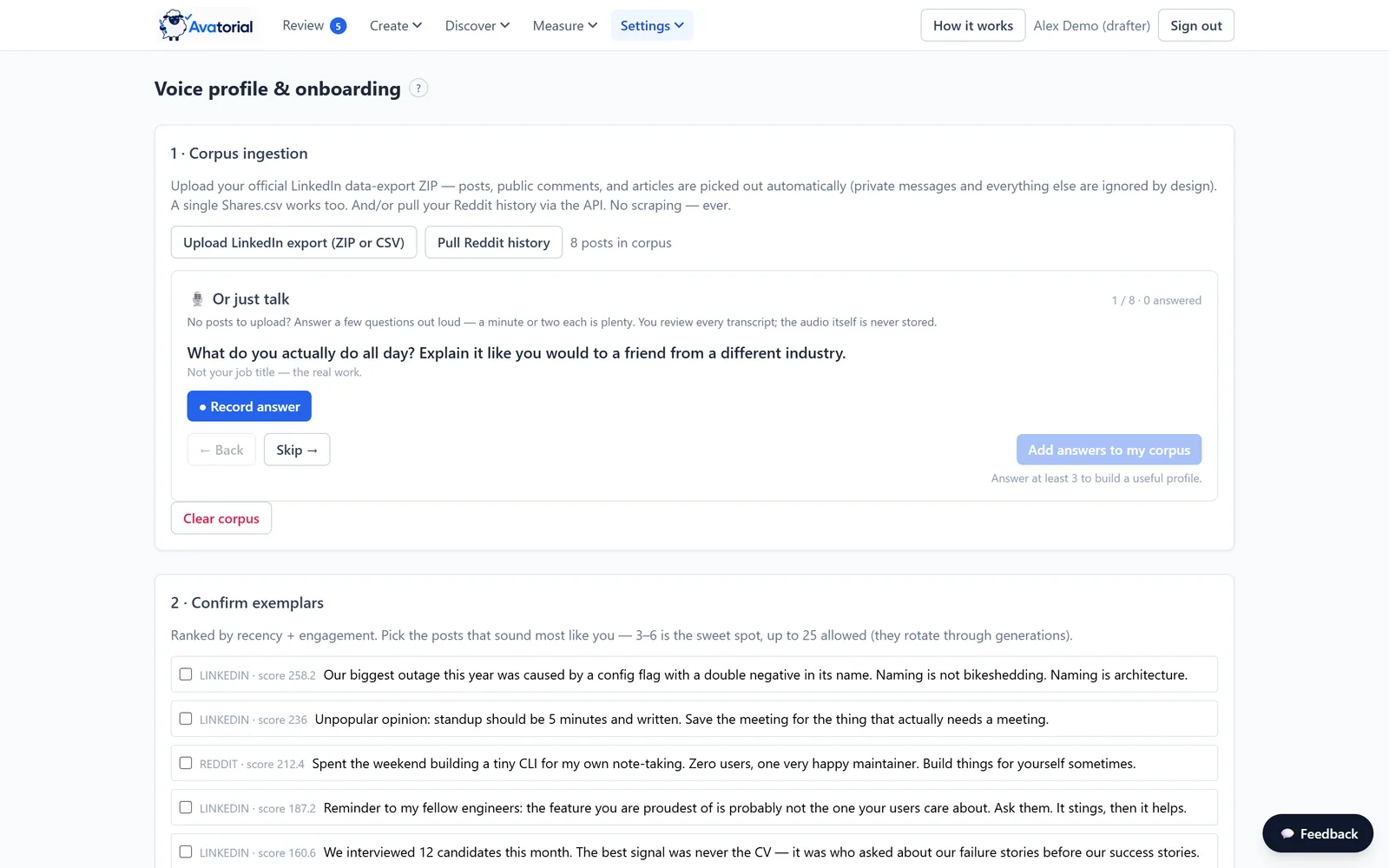Sign out of the account
1389x868 pixels.
(1195, 25)
